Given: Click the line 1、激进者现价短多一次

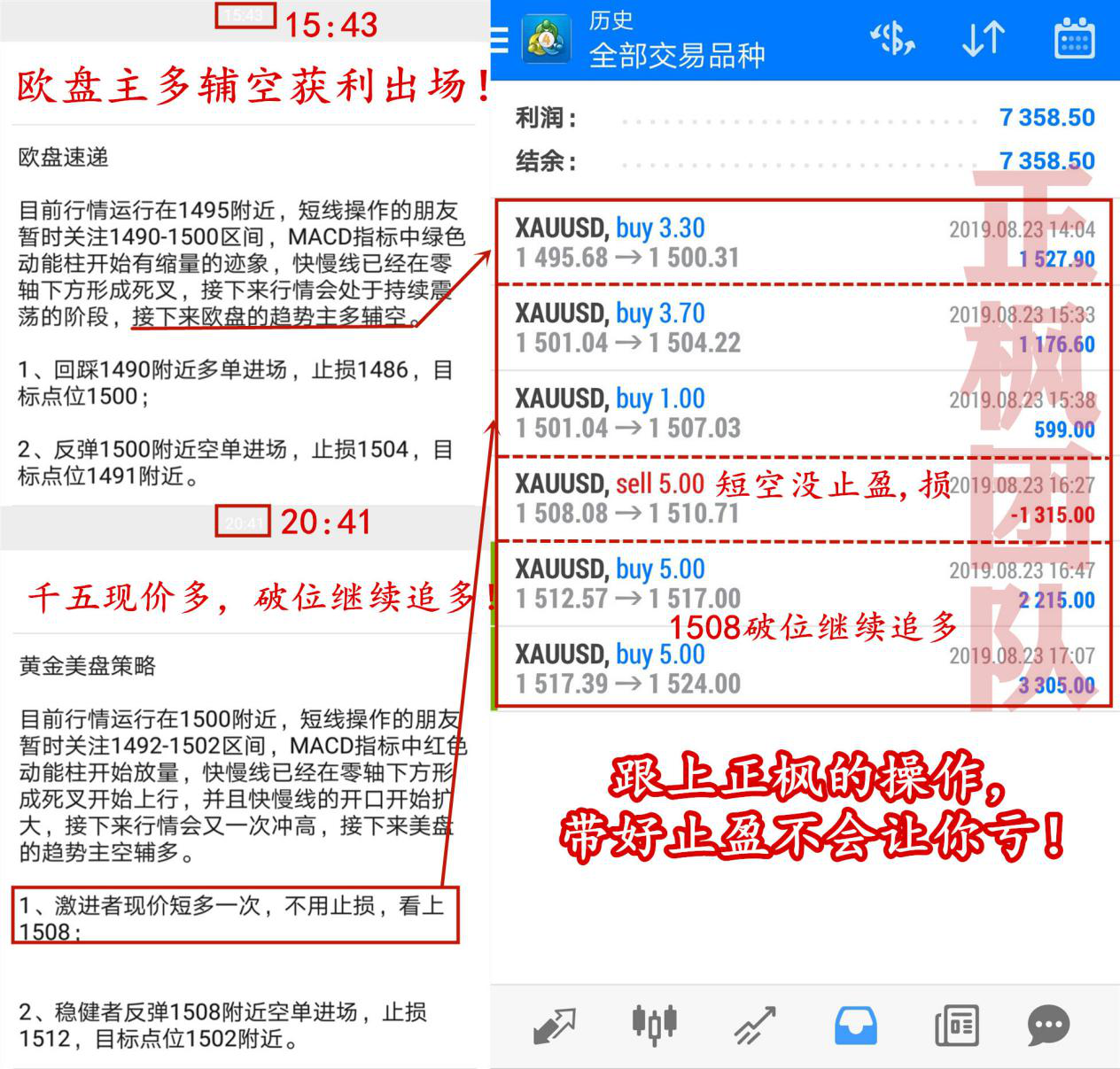Looking at the screenshot, I should [x=232, y=918].
